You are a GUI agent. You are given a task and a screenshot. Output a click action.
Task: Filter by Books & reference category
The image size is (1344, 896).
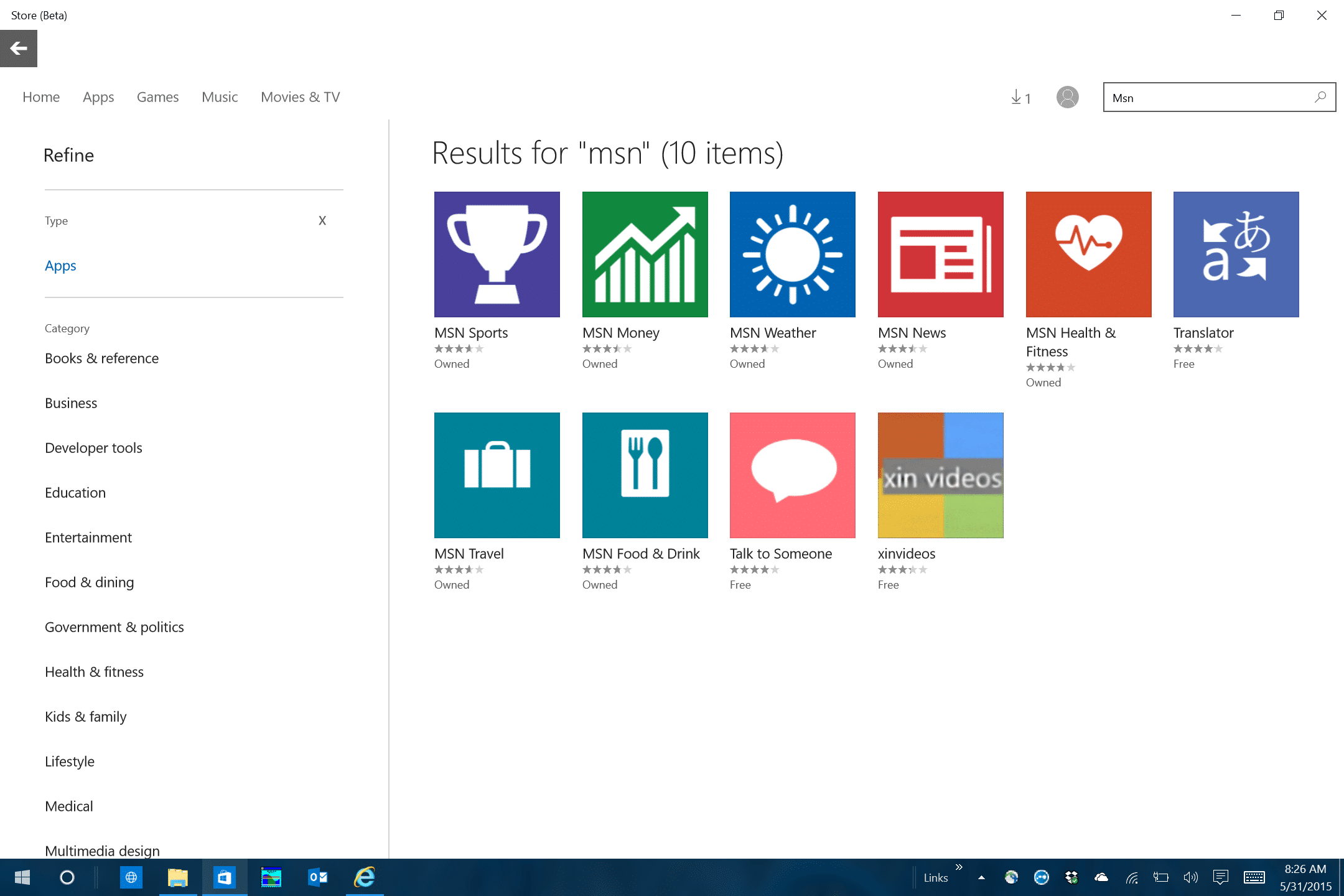point(101,358)
